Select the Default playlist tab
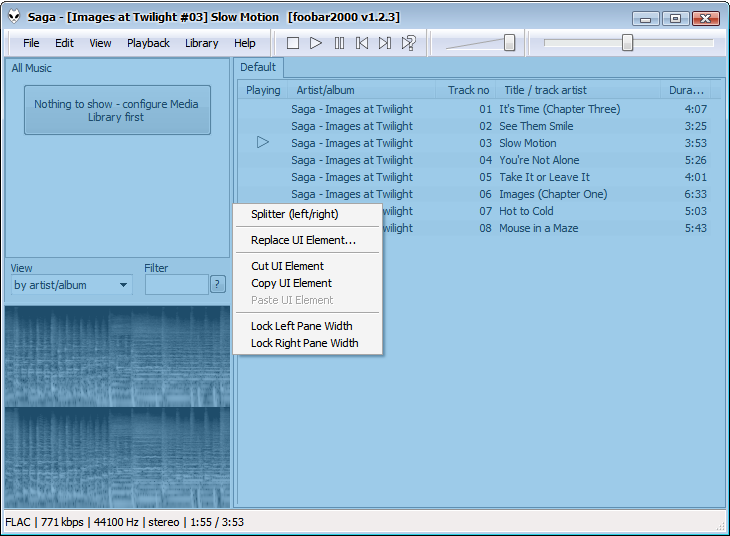The width and height of the screenshot is (730, 536). coord(258,68)
